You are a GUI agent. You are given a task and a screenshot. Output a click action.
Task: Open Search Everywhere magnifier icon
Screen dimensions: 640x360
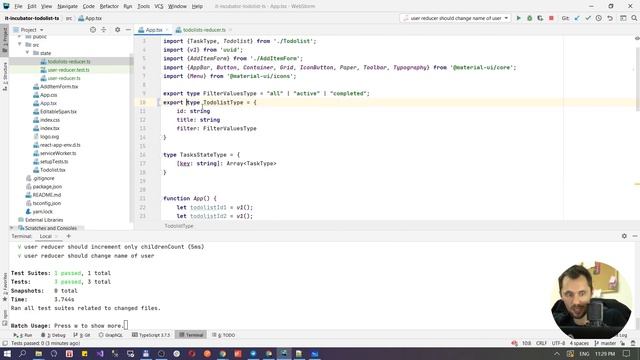[634, 18]
